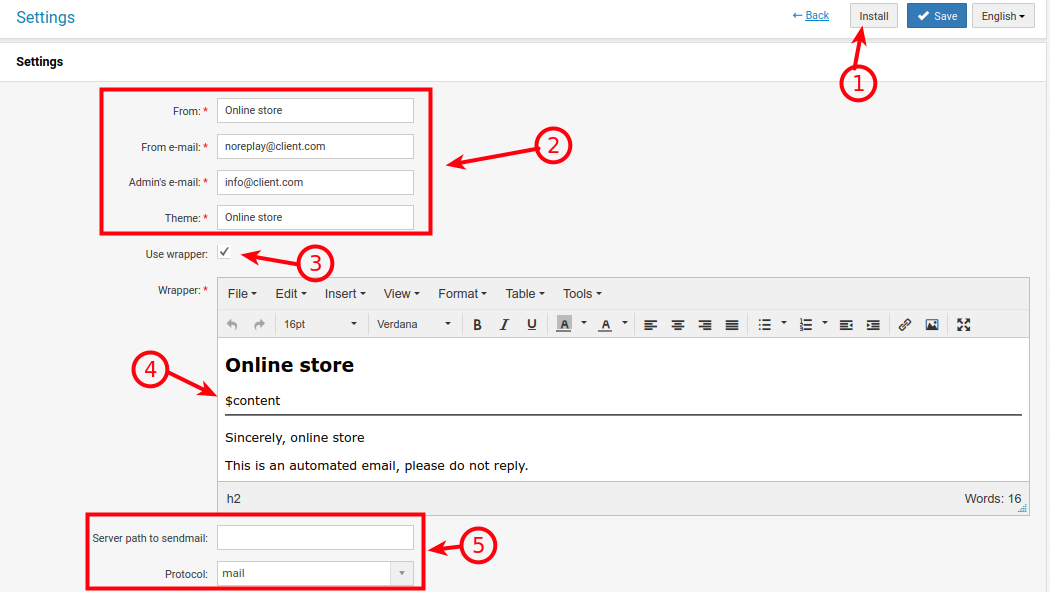Toggle underline formatting

tap(532, 325)
